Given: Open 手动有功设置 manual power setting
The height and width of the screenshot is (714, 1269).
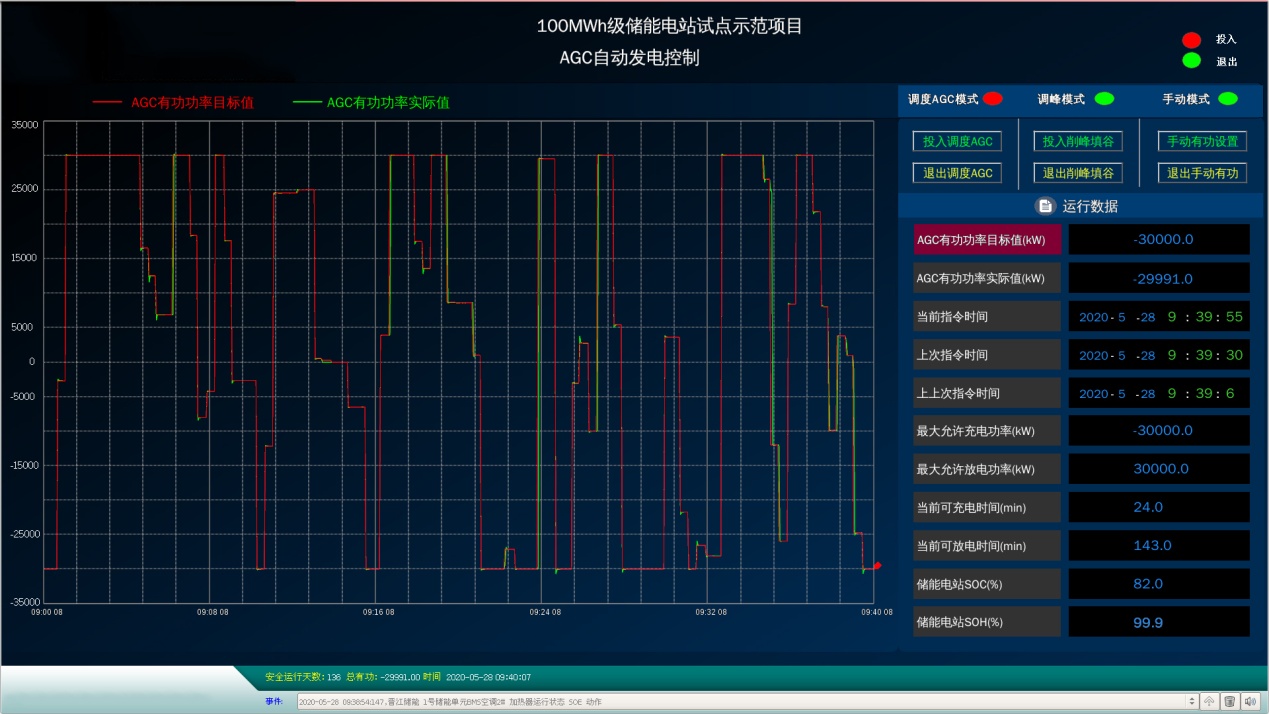Looking at the screenshot, I should (1202, 142).
